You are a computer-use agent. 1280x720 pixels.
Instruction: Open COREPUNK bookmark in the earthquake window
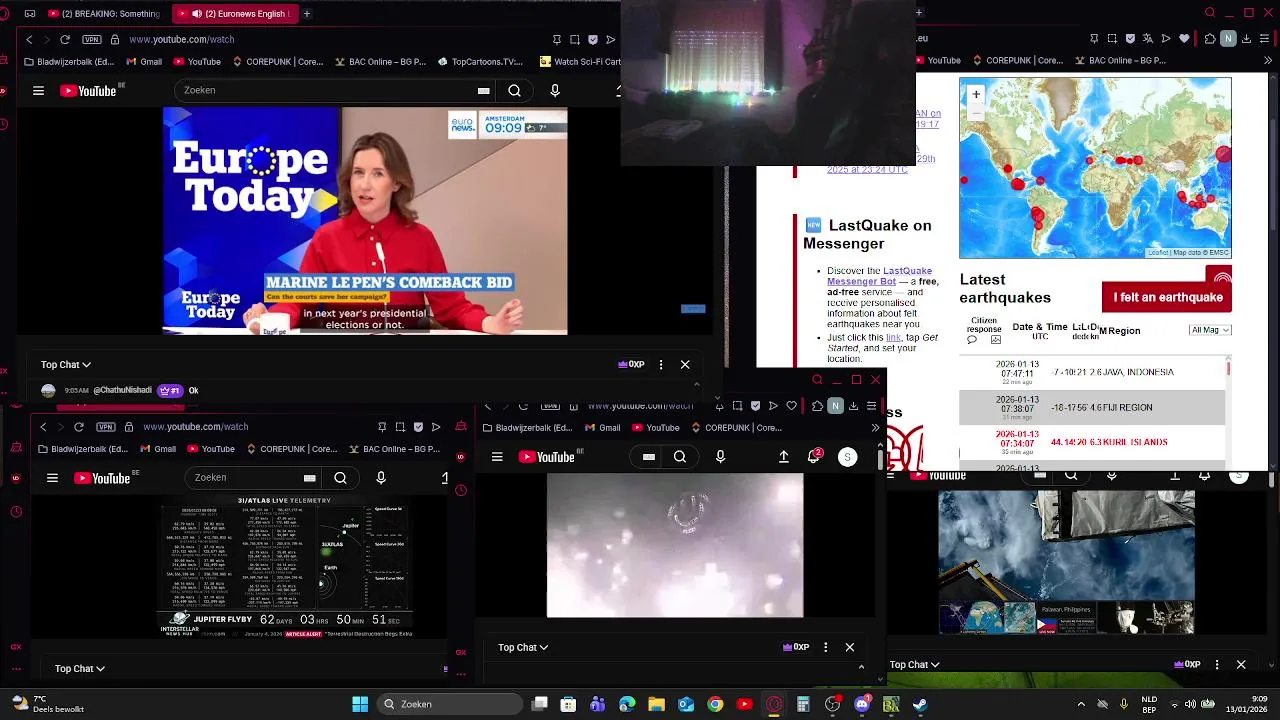pos(1016,61)
